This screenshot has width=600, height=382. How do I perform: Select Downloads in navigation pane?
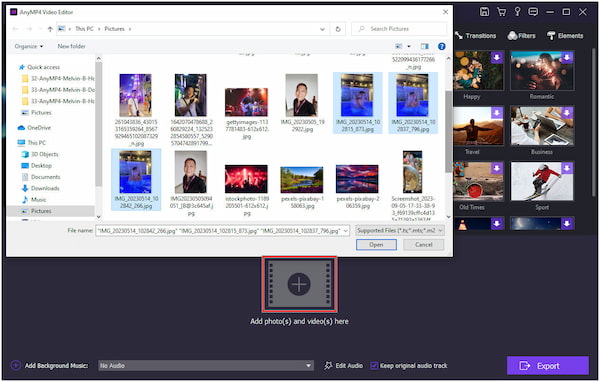coord(45,188)
